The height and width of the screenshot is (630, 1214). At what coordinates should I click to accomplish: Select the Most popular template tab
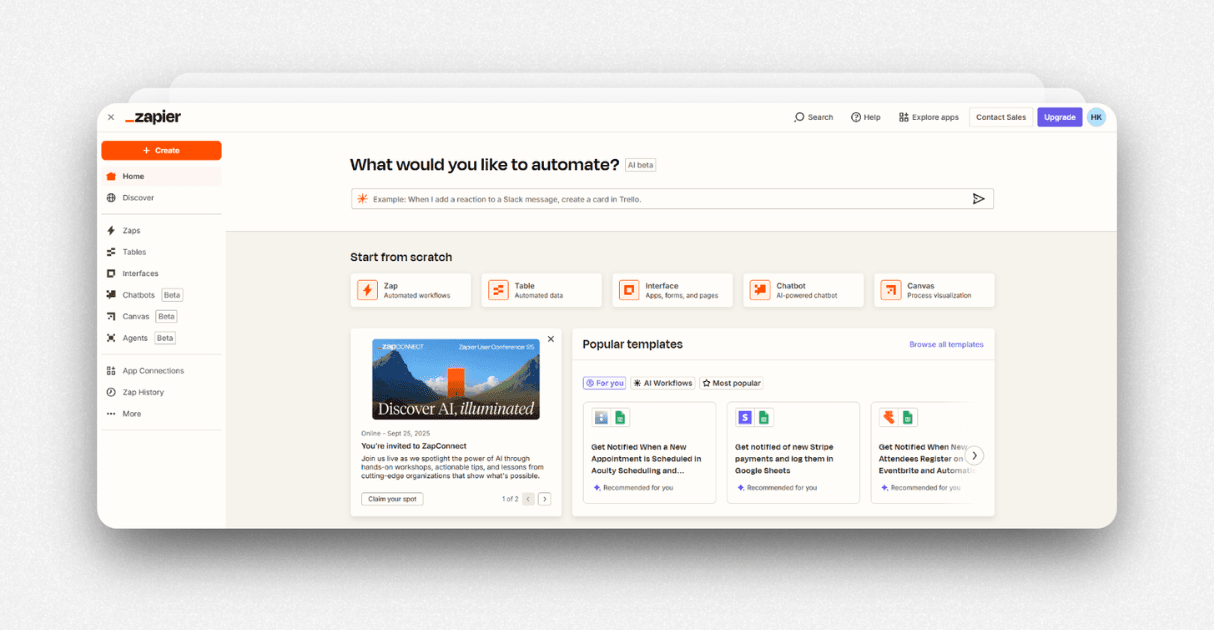pyautogui.click(x=731, y=383)
